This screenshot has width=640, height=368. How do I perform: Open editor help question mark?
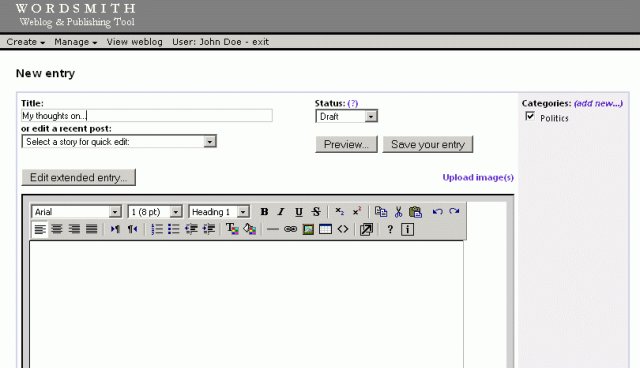(390, 229)
